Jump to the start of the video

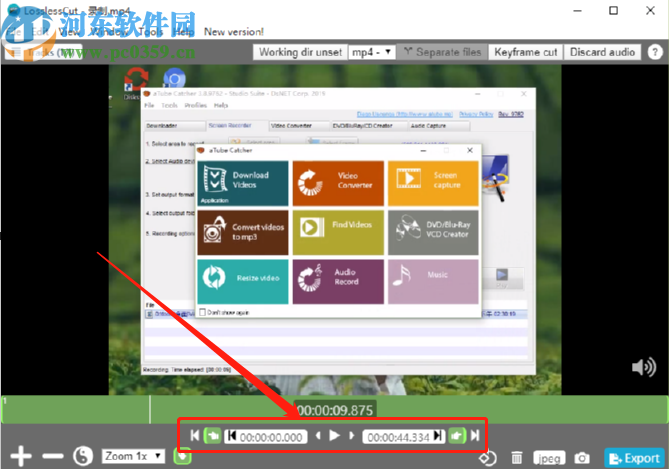[195, 436]
